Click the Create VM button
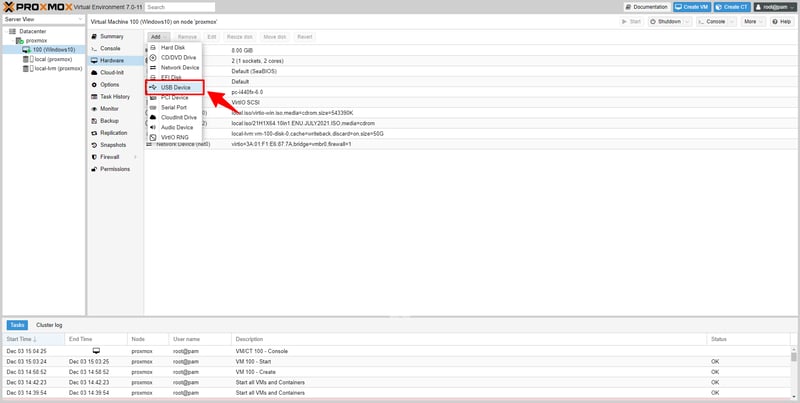Screen dimensions: 800x403 click(x=699, y=6)
